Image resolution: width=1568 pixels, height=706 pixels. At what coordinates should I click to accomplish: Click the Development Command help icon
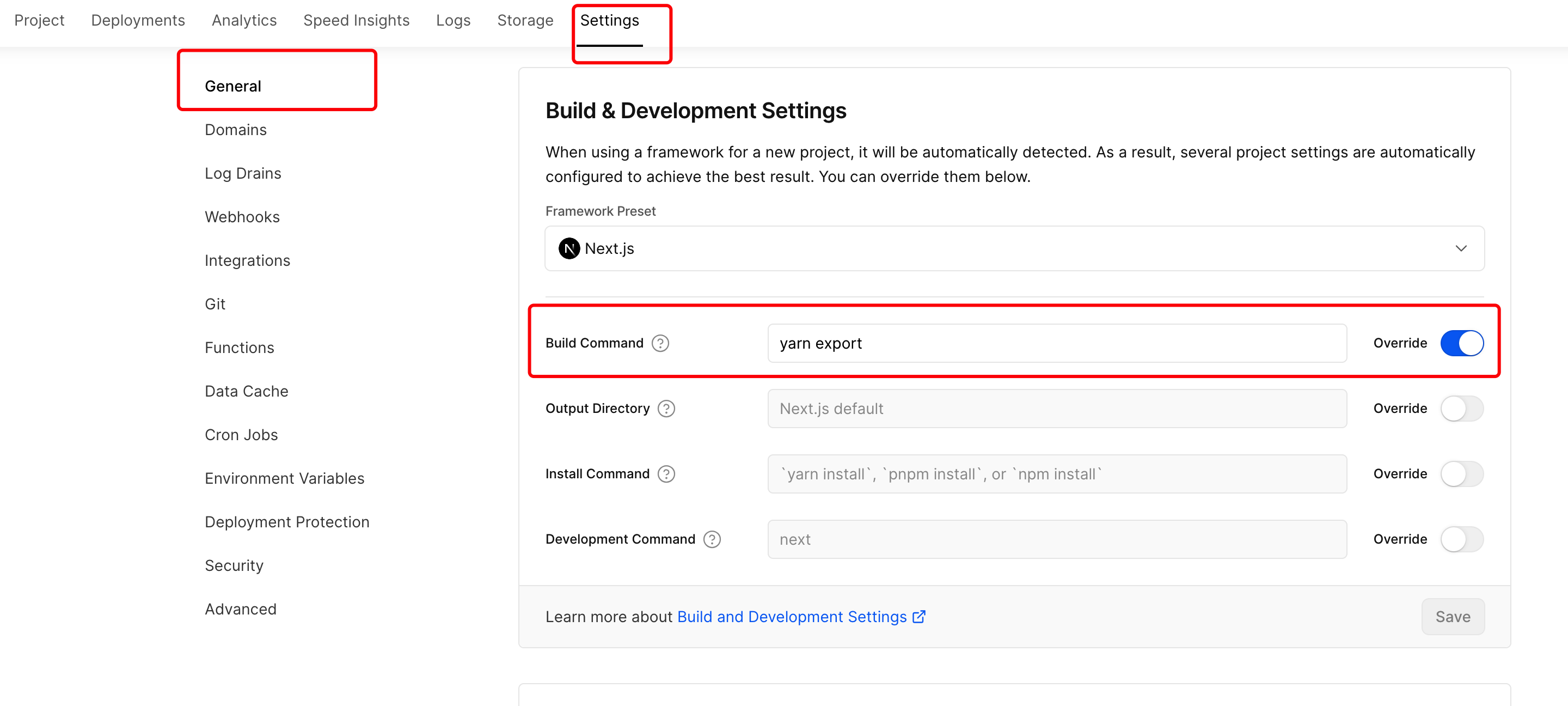point(712,539)
